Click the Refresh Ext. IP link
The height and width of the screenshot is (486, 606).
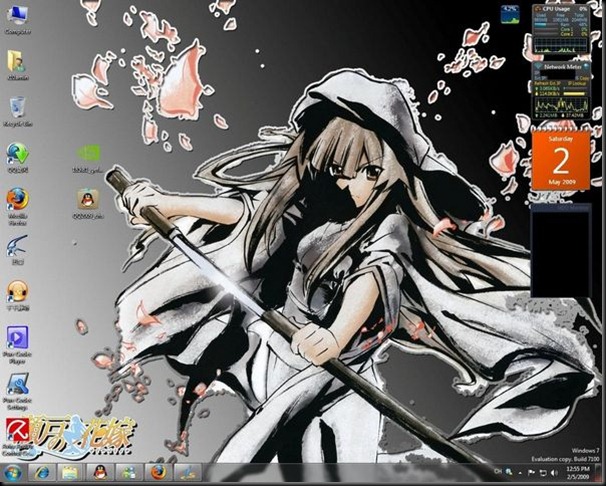[x=547, y=83]
